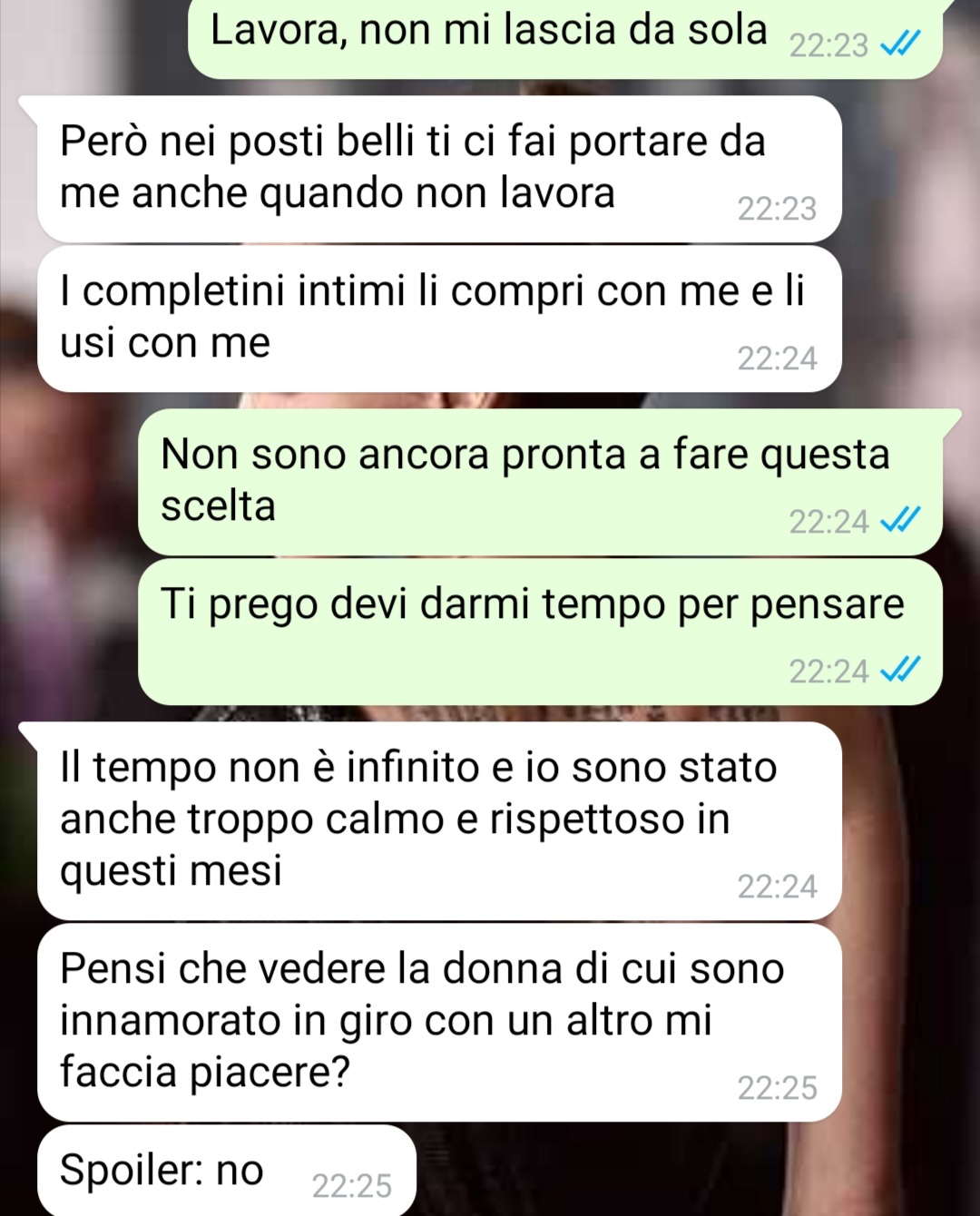Tap the 22:23 timestamp under "quando non lavora"
Screen dimensions: 980x1216
pos(777,209)
